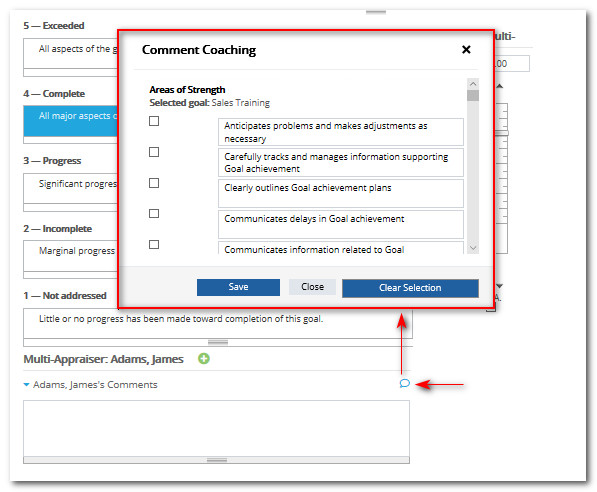
Task: Check 'Anticipates problems and makes adjustments' box
Action: pyautogui.click(x=154, y=121)
